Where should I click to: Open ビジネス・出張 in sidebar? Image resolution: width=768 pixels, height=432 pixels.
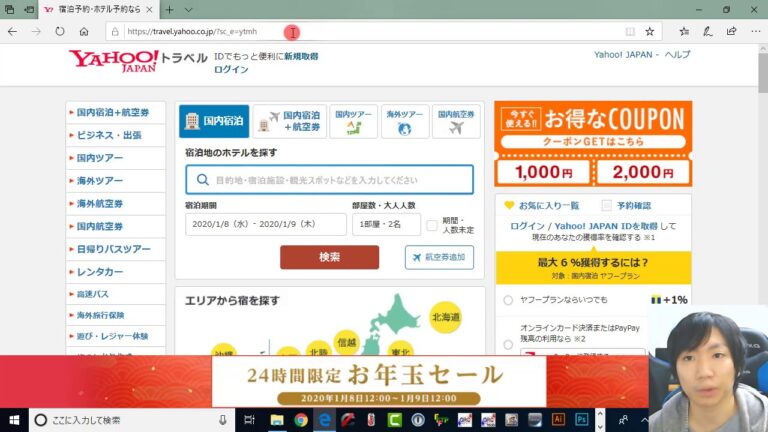tap(116, 135)
